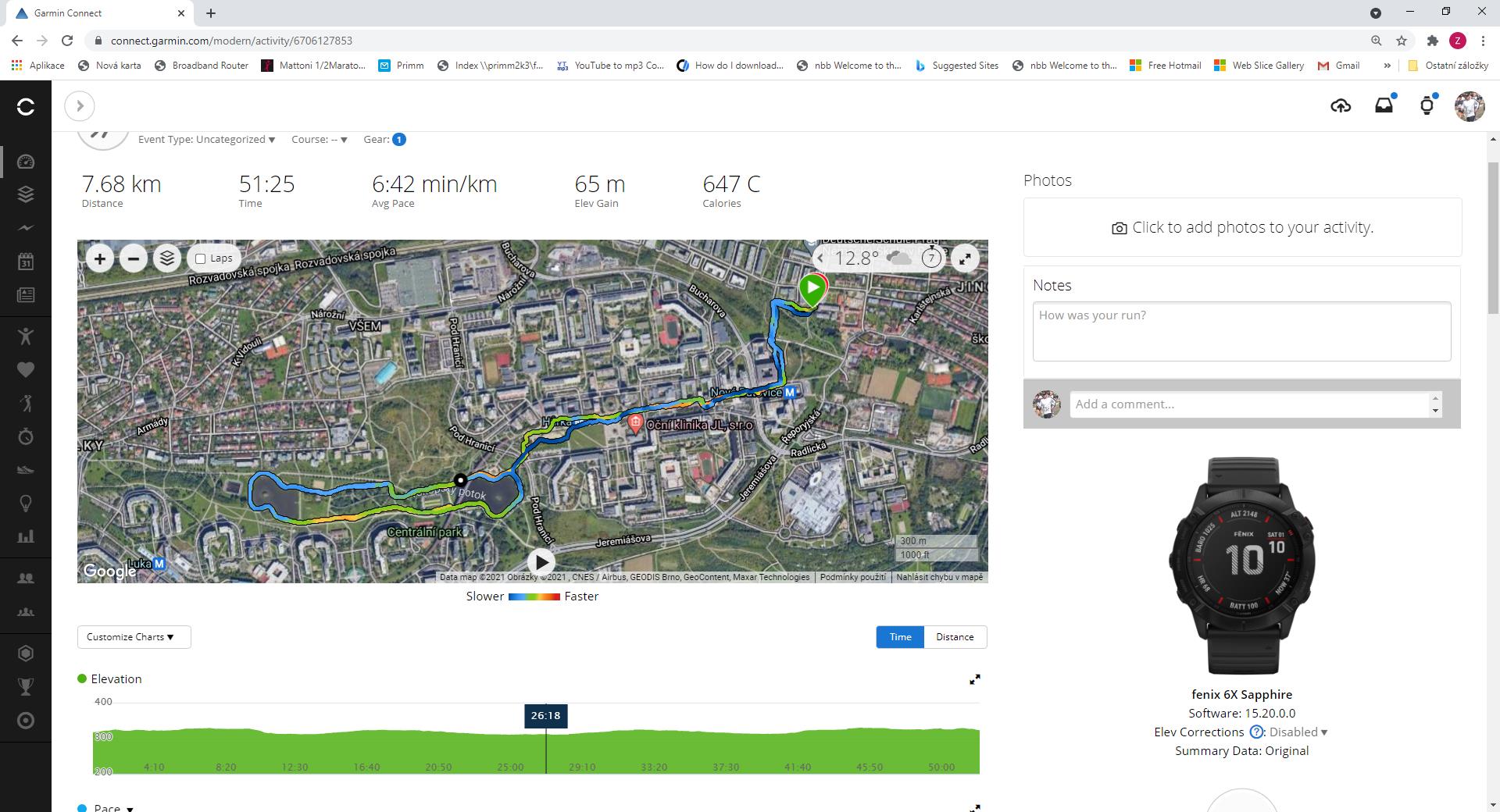Viewport: 1500px width, 812px height.
Task: Click the wind speed indicator on map
Action: (x=931, y=258)
